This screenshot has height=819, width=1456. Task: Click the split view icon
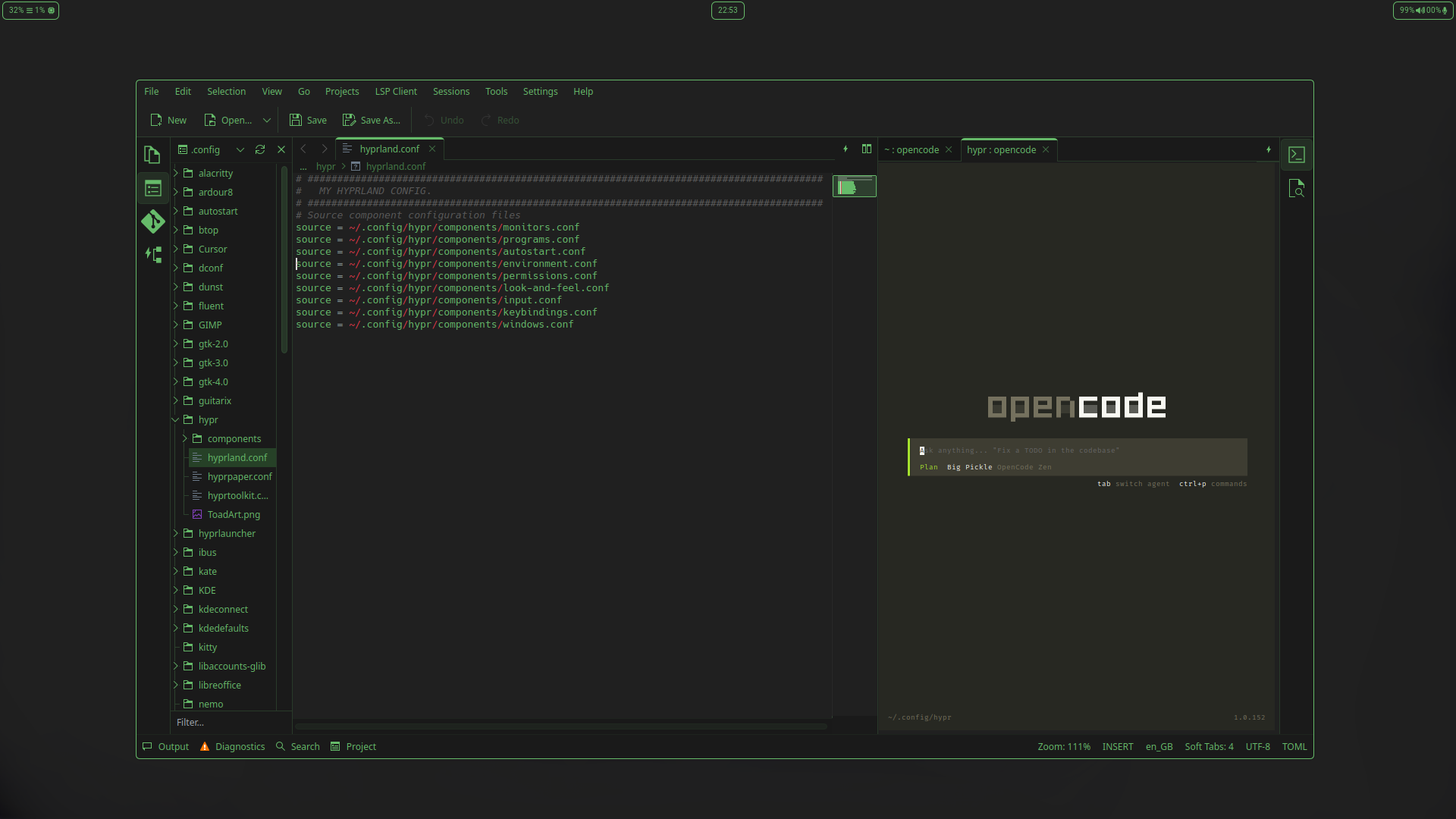coord(867,149)
